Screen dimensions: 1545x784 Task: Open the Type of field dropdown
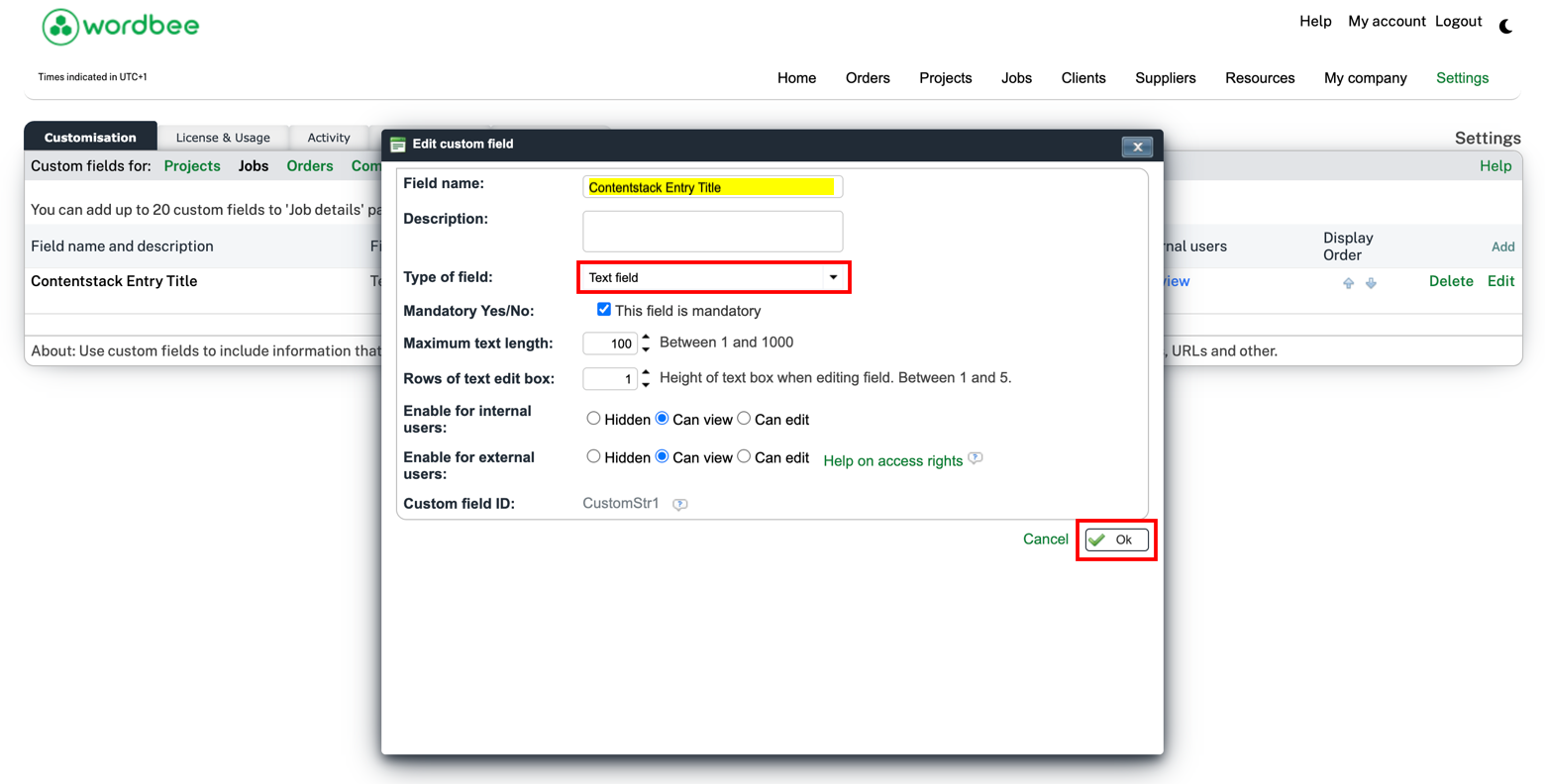(x=713, y=278)
